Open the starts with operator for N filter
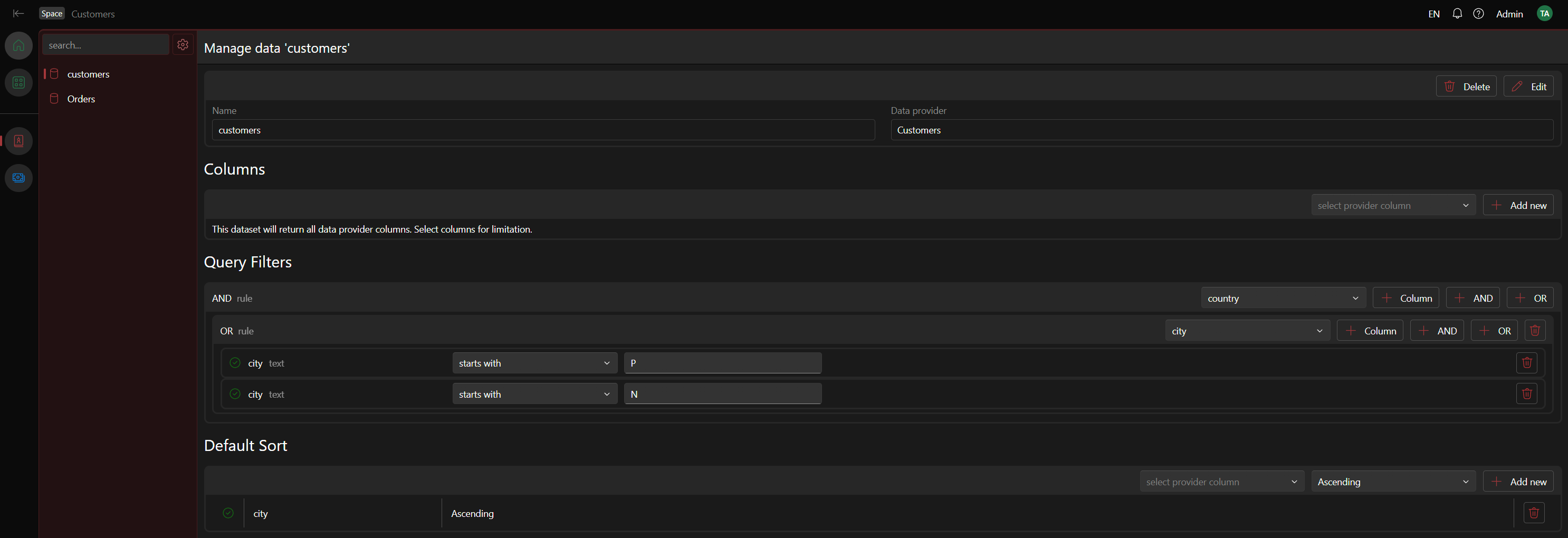This screenshot has height=538, width=1568. click(x=534, y=394)
